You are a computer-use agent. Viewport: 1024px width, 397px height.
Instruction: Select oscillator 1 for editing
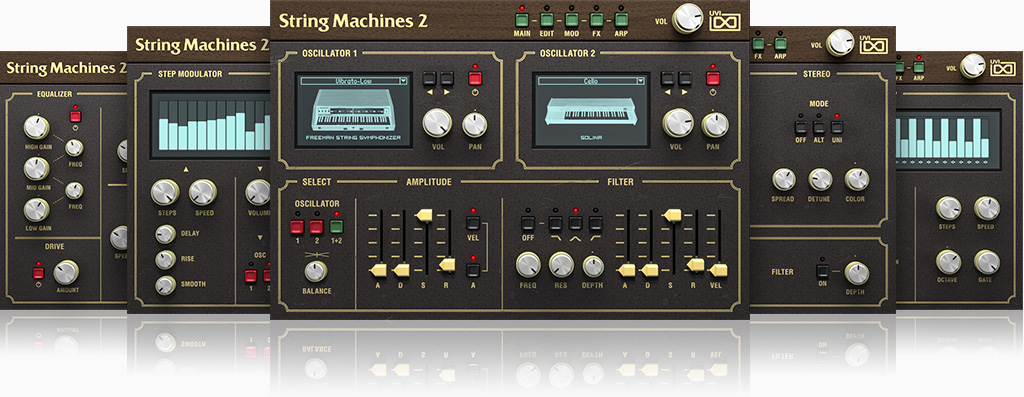[x=298, y=227]
